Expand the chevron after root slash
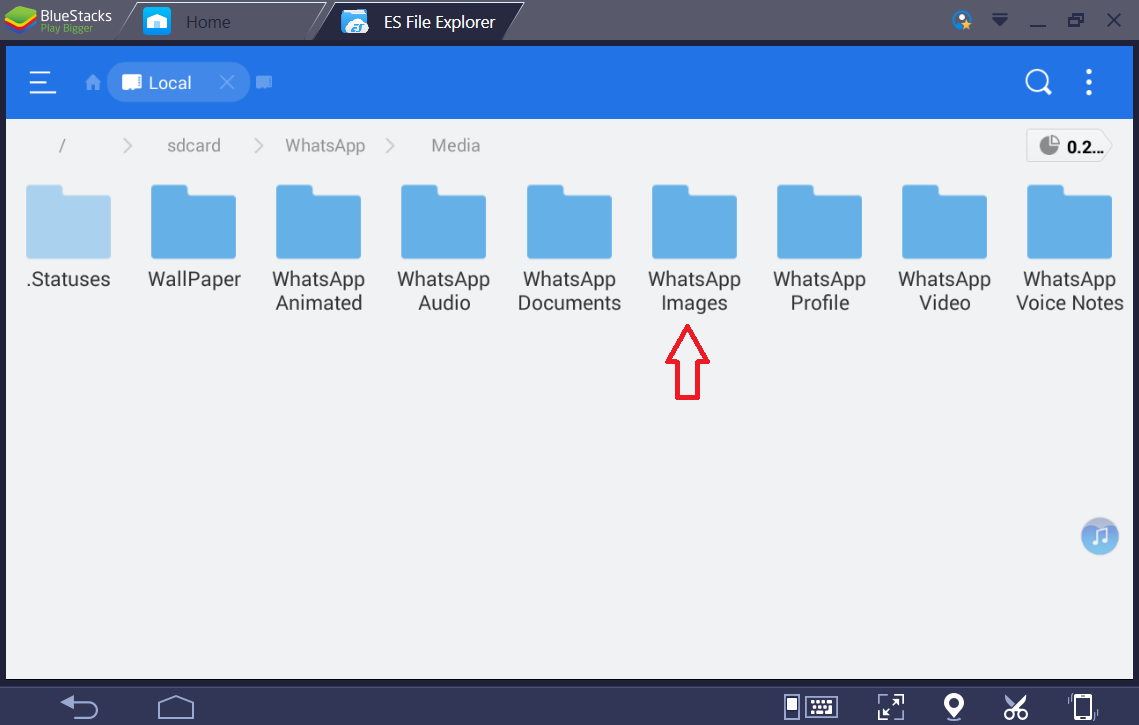 (x=127, y=146)
